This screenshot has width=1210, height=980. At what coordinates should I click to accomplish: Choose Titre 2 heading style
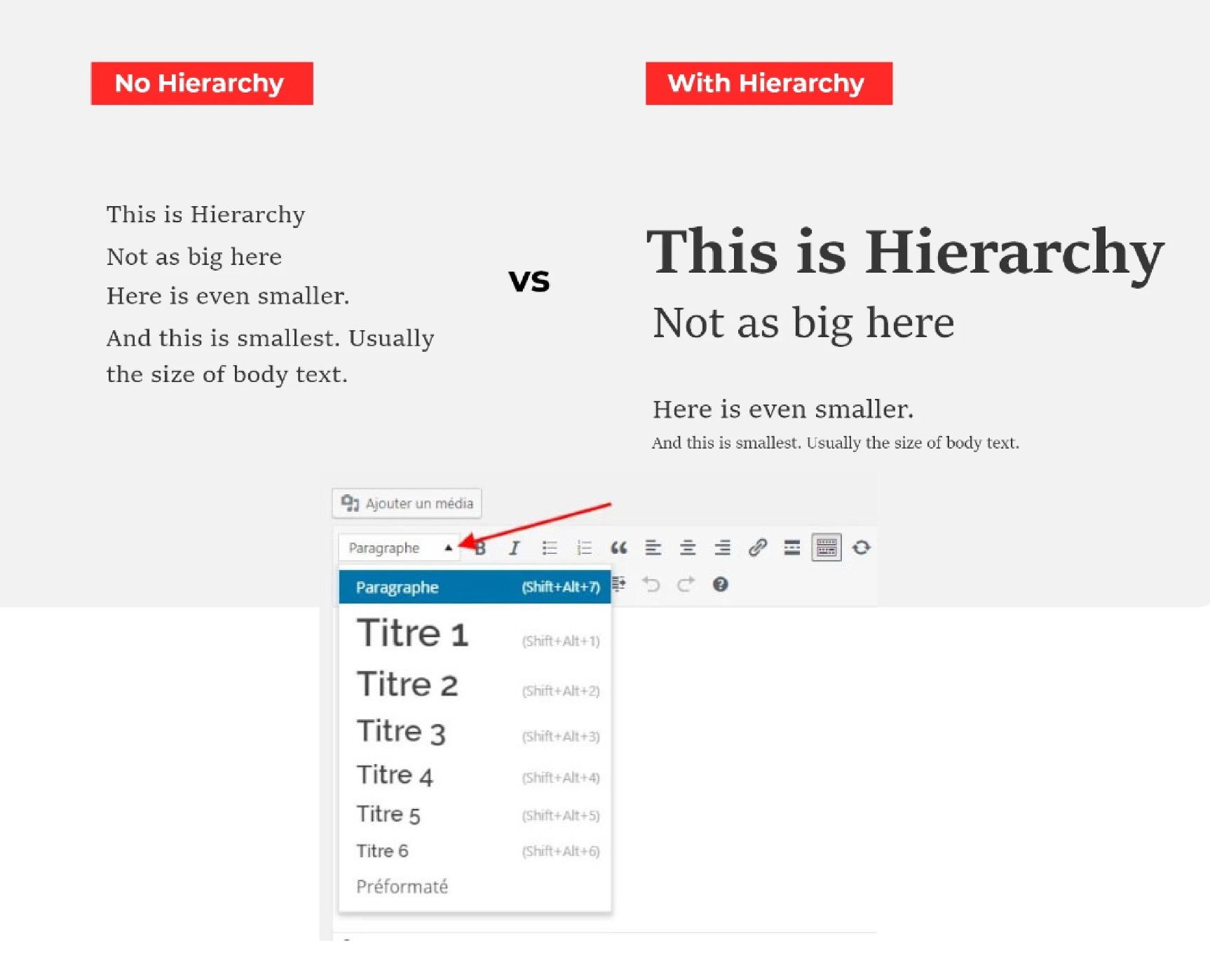[475, 684]
